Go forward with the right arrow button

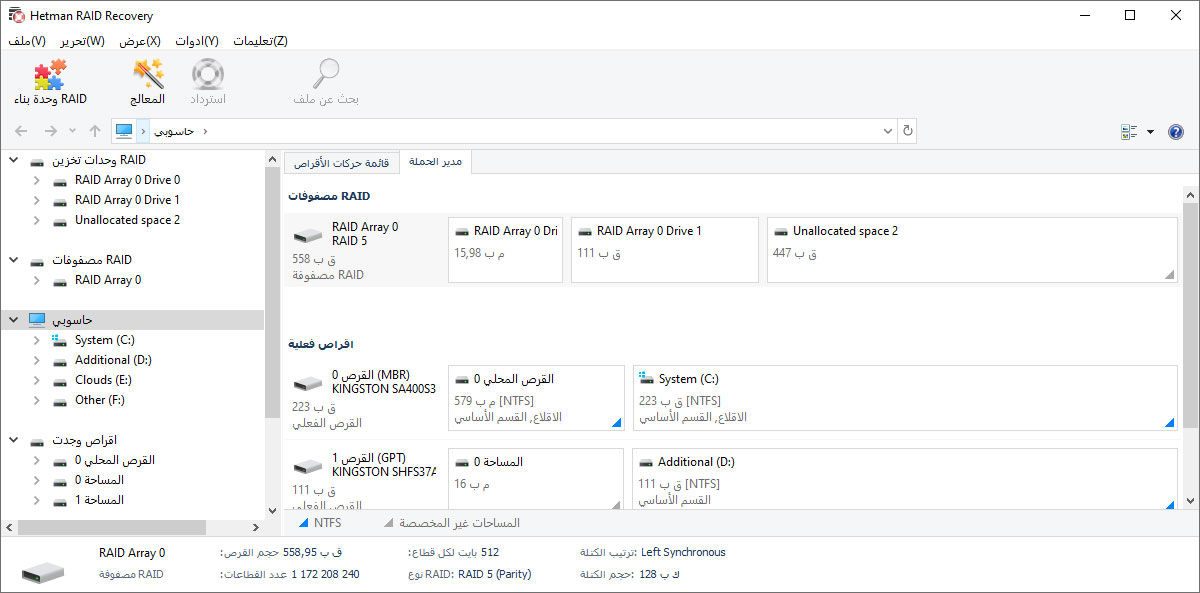50,131
